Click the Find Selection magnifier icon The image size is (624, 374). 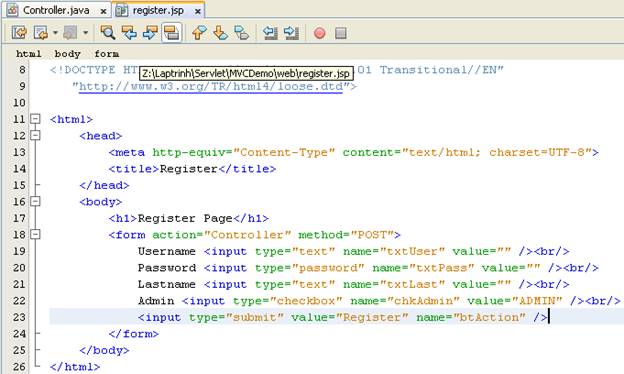(x=108, y=33)
